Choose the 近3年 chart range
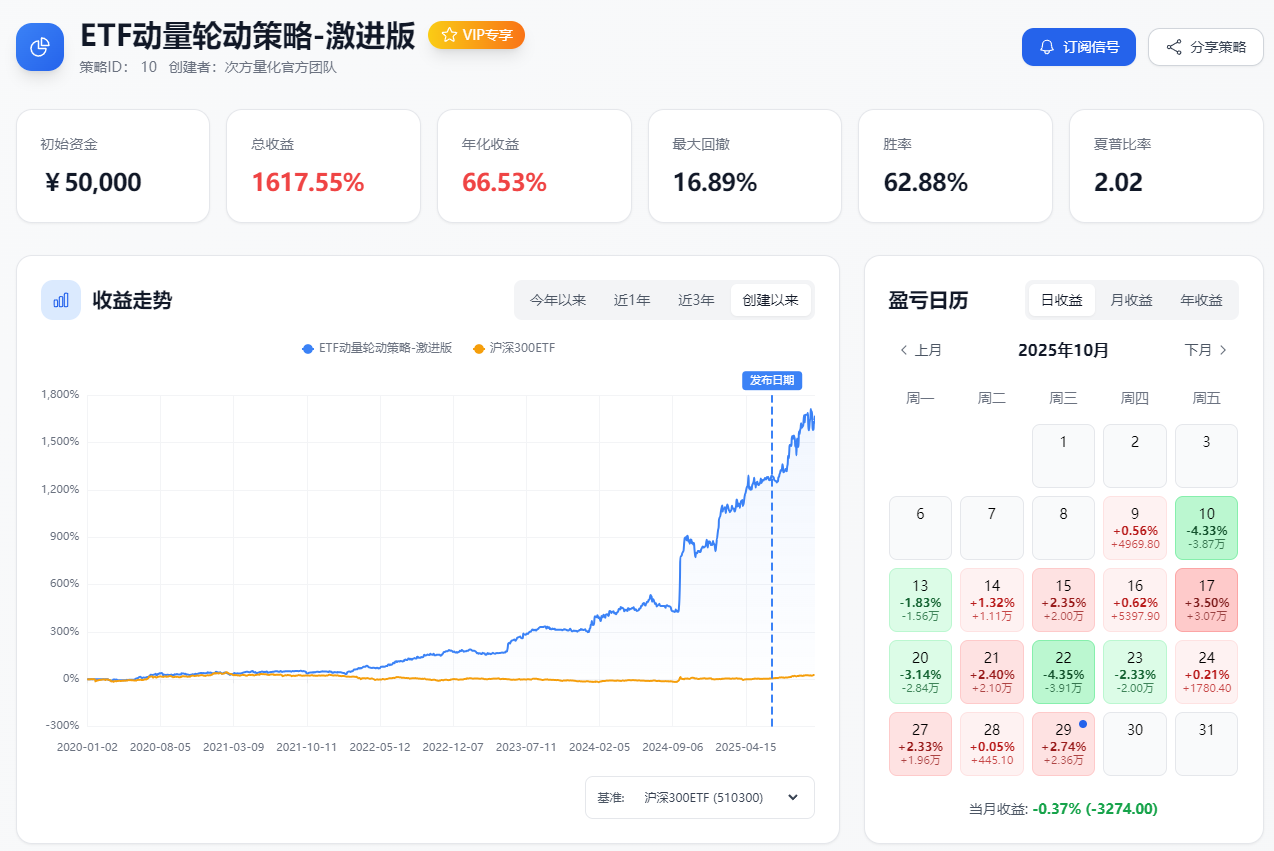Viewport: 1274px width, 851px height. [x=696, y=300]
